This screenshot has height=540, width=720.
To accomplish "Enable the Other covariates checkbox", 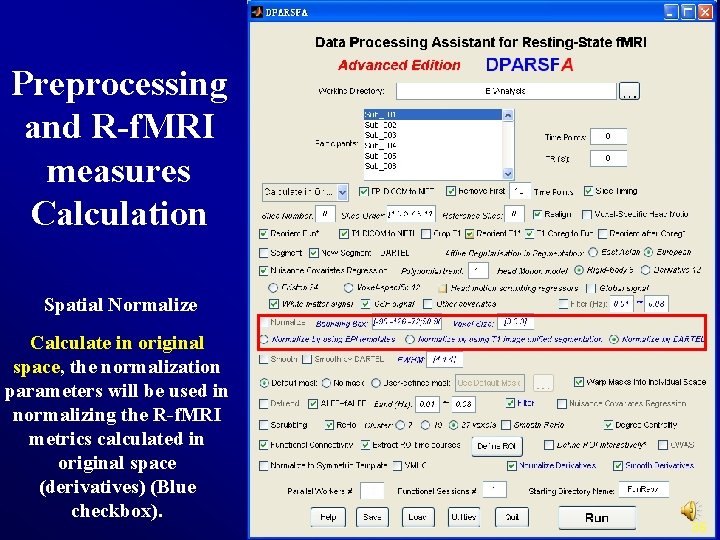I will click(428, 304).
